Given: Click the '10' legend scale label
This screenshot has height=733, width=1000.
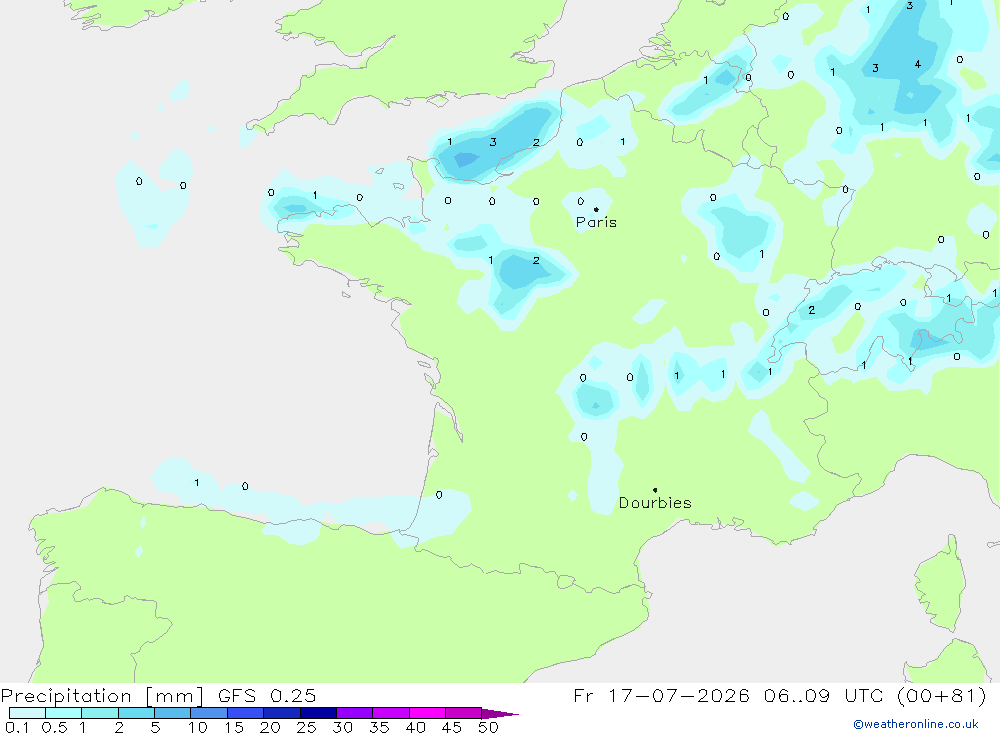Looking at the screenshot, I should [x=197, y=727].
